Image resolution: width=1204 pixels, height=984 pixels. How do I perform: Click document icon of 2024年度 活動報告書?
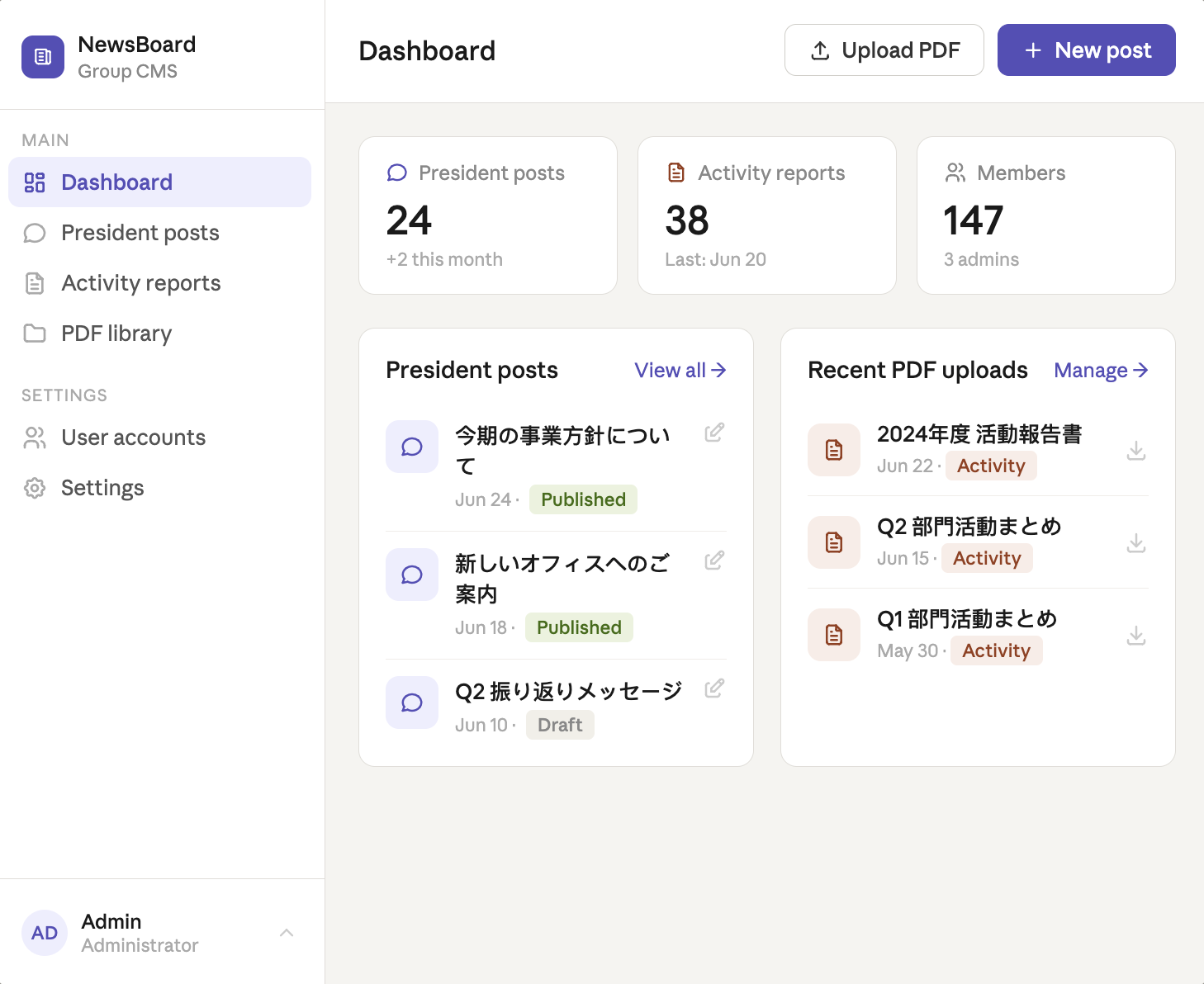[x=834, y=450]
